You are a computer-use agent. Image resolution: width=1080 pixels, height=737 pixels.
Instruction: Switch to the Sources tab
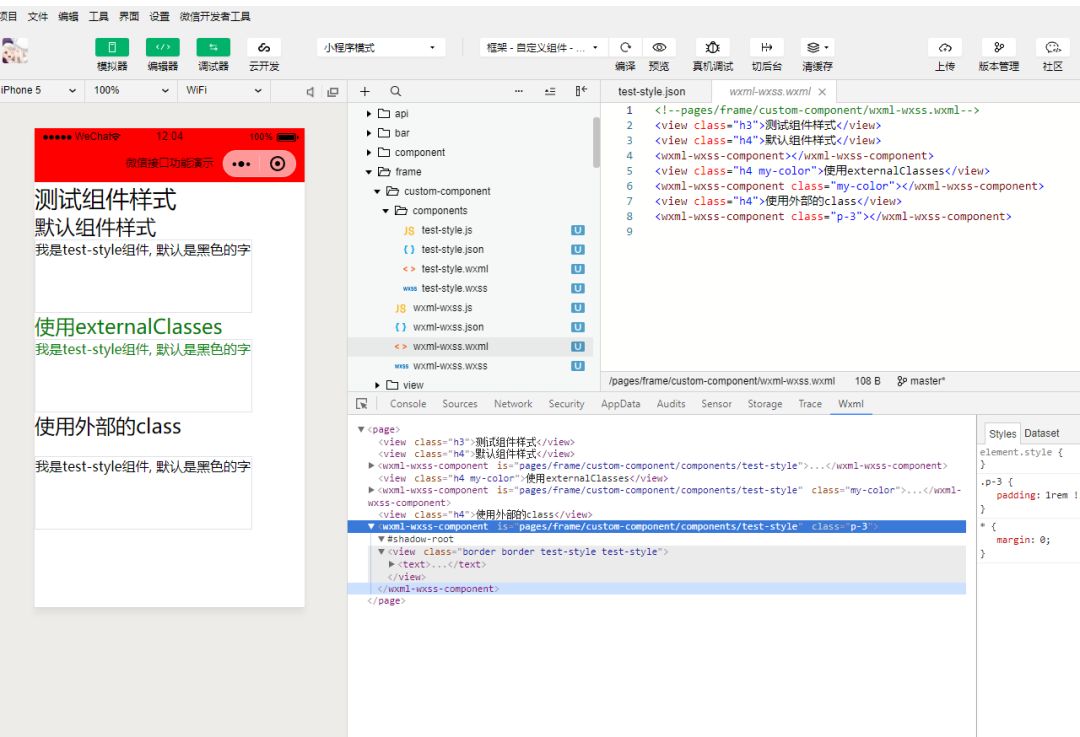[459, 404]
